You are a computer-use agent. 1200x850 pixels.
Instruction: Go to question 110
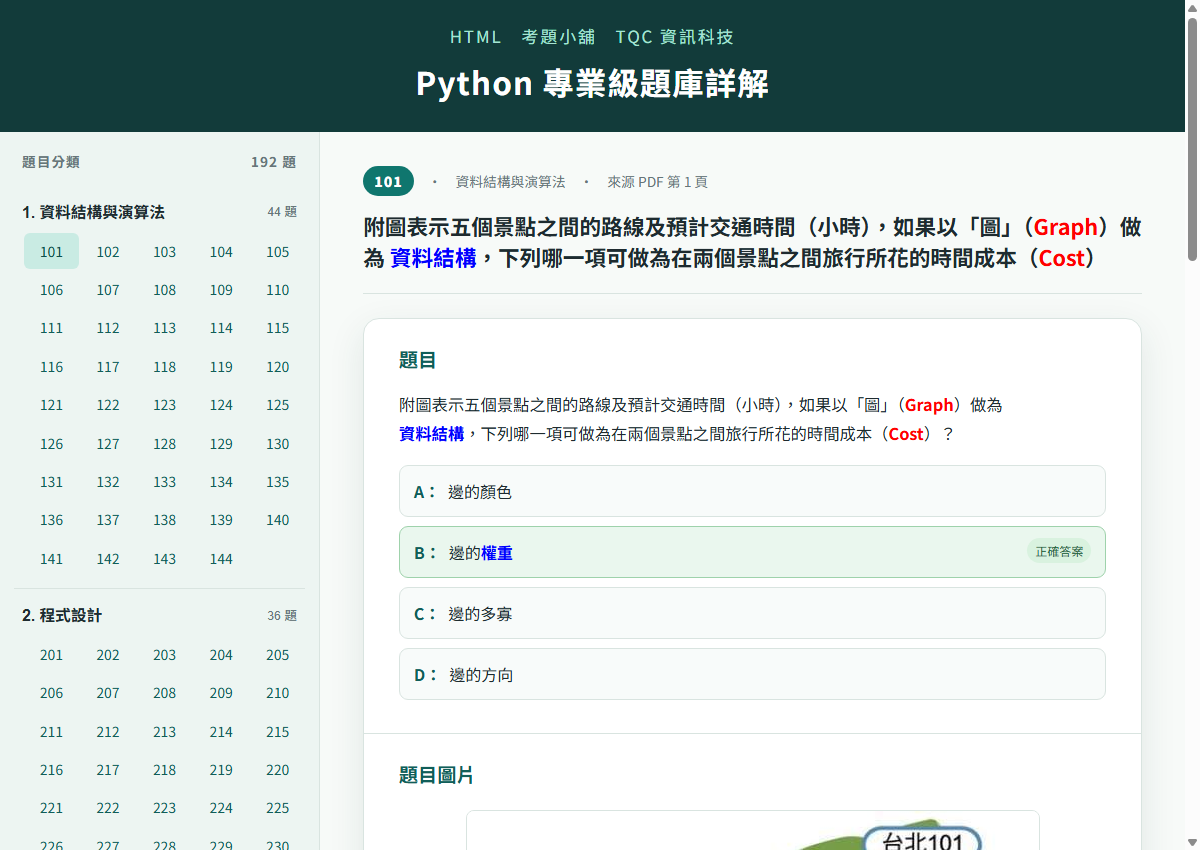[x=278, y=290]
